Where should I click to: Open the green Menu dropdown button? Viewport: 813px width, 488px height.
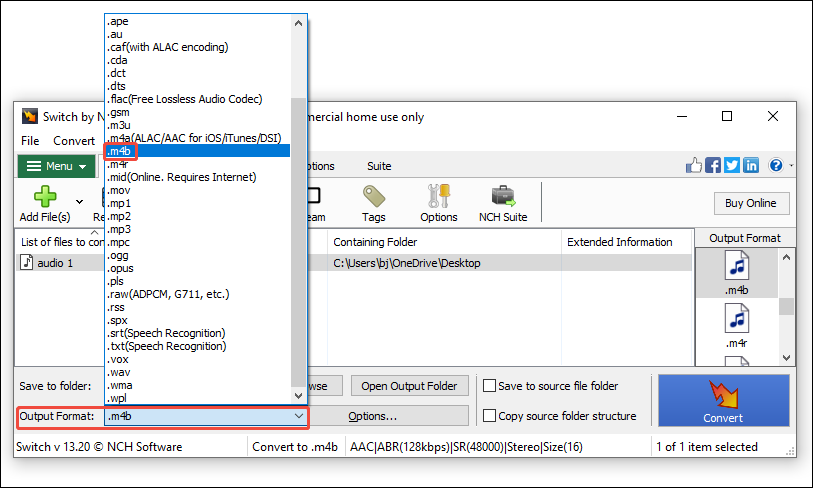[57, 166]
